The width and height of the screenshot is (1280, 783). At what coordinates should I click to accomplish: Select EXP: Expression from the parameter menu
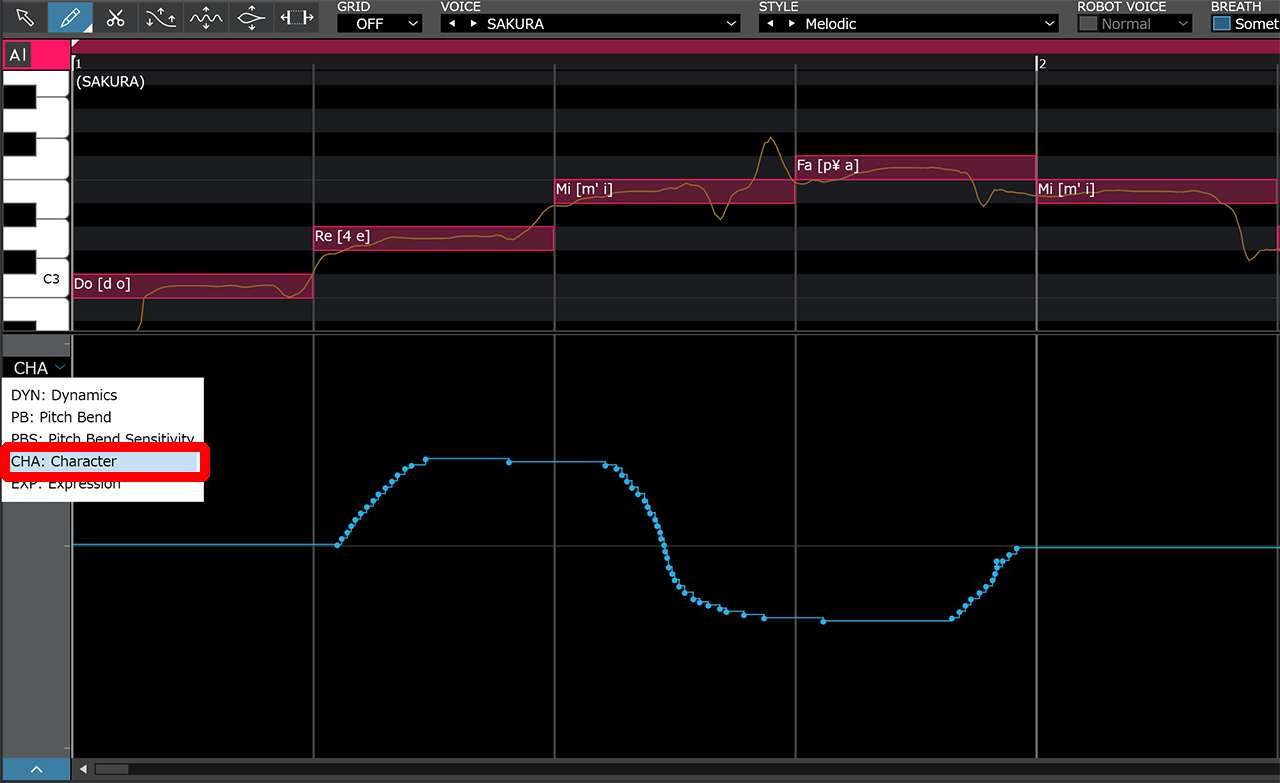tap(64, 483)
